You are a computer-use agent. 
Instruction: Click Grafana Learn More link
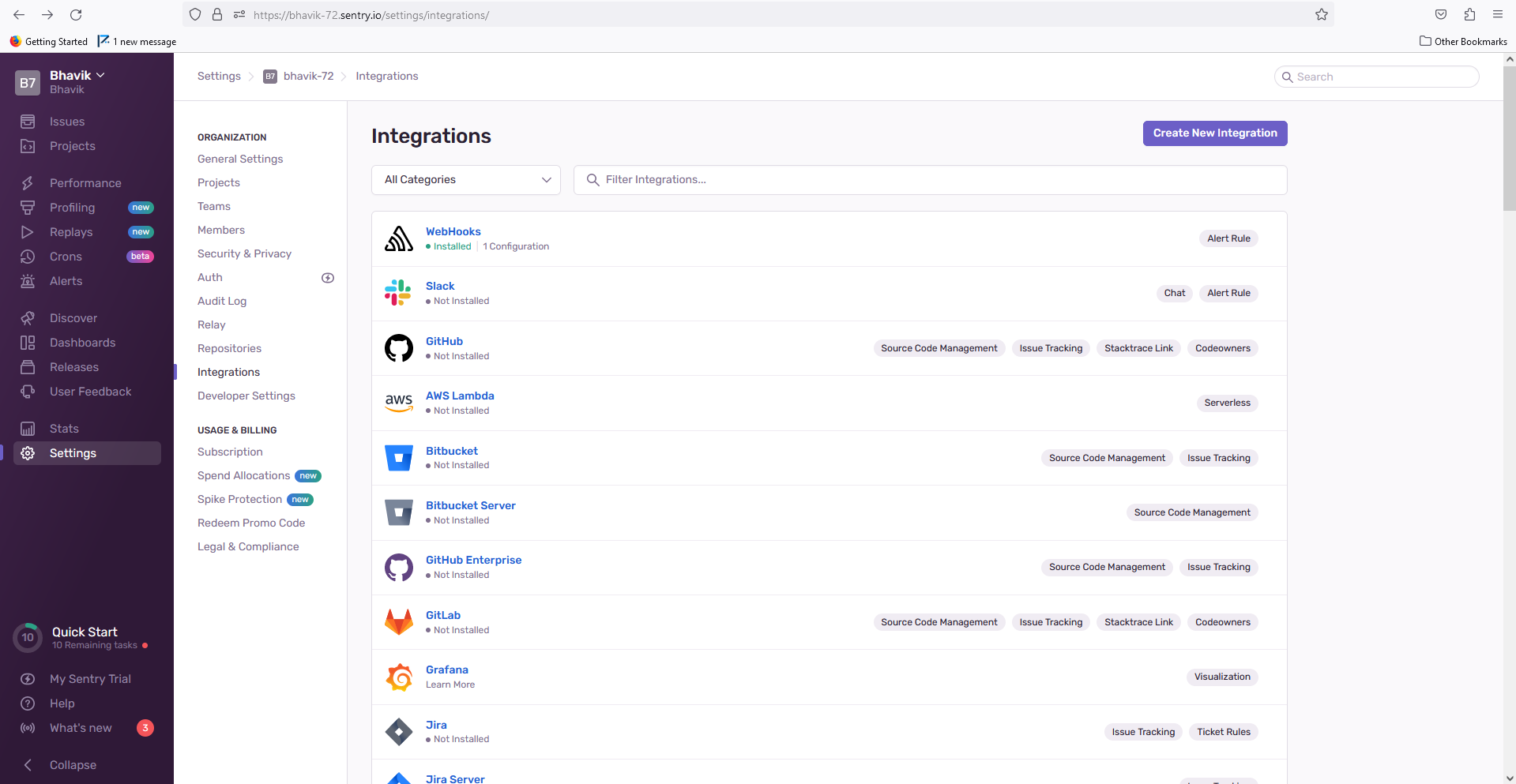[x=450, y=685]
